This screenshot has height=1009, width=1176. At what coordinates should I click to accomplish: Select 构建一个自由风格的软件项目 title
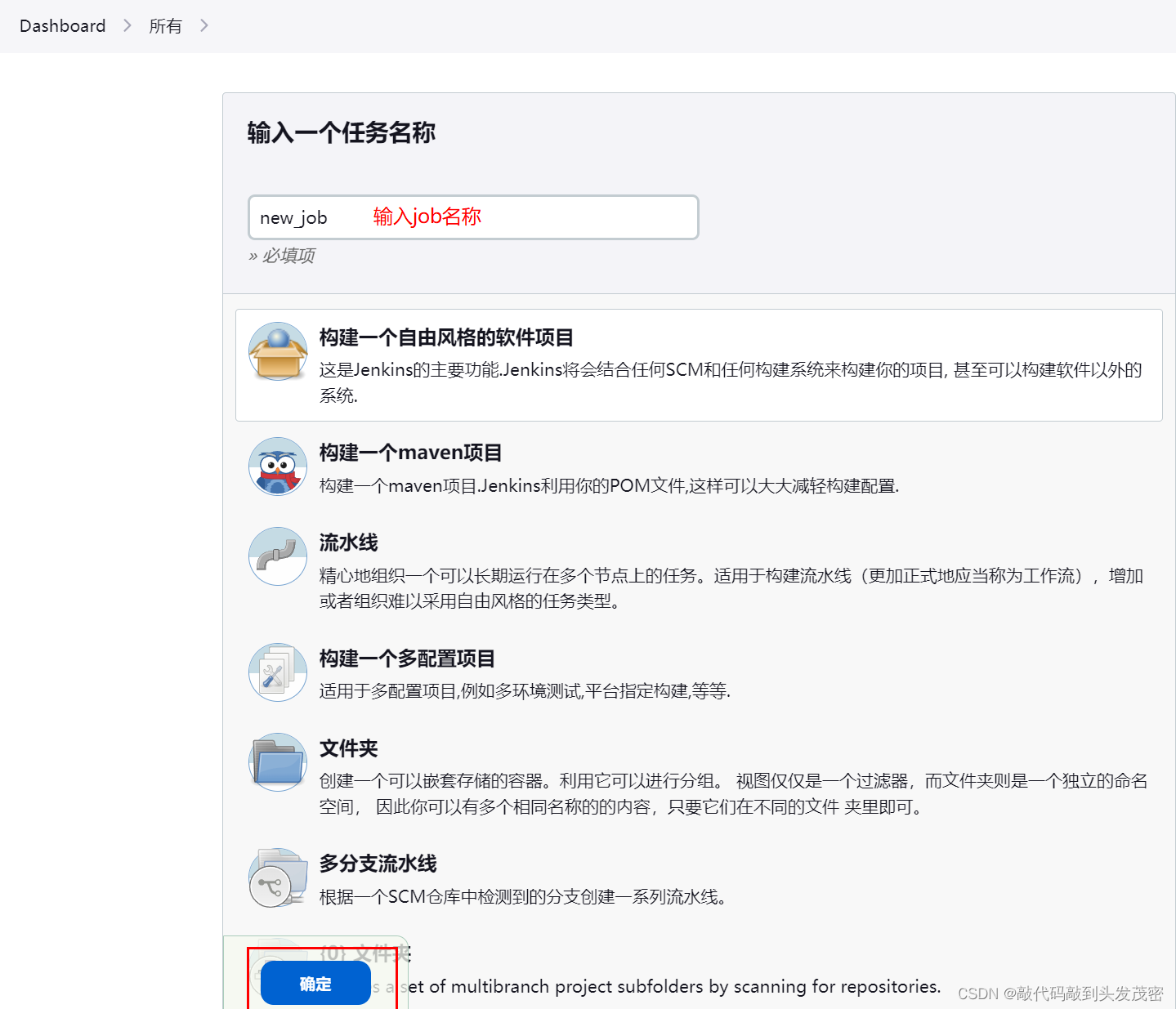[x=446, y=337]
